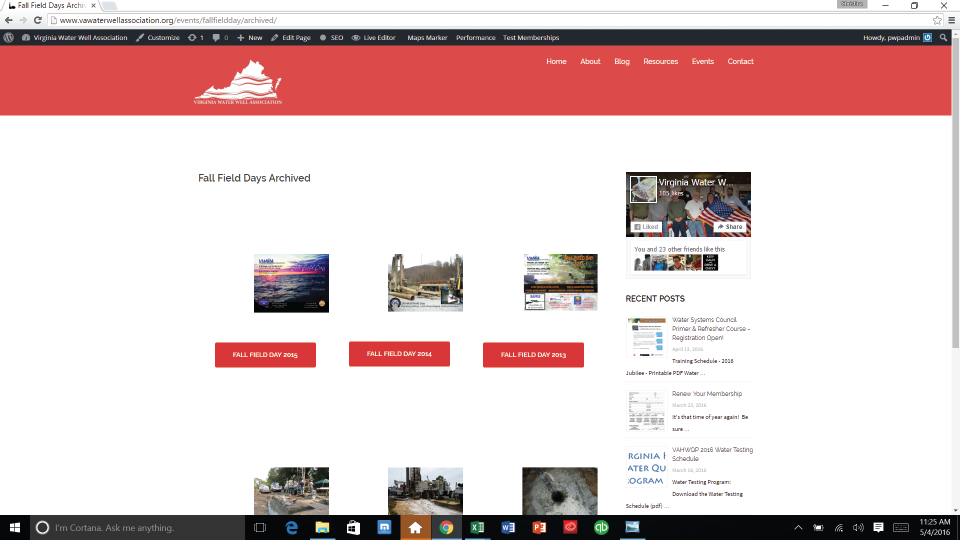Viewport: 961px width, 541px height.
Task: Open the Performance admin menu
Action: [476, 37]
